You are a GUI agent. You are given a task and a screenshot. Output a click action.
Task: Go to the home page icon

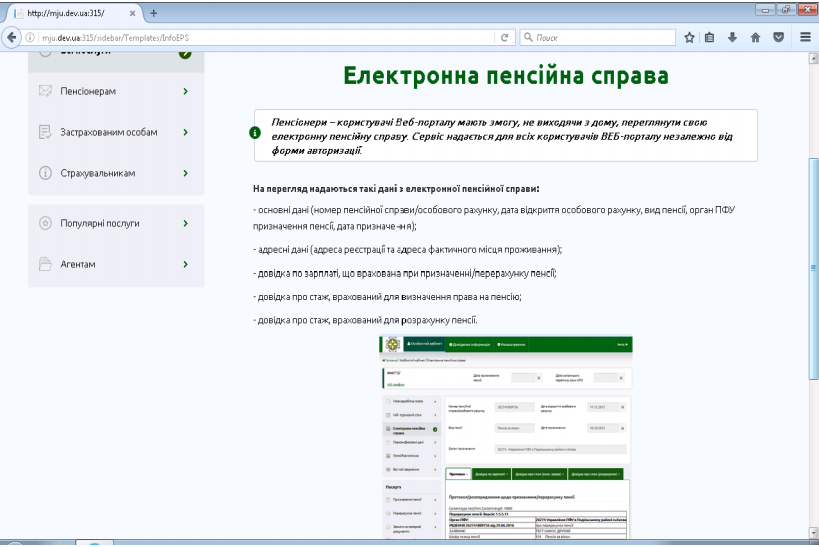pos(755,38)
